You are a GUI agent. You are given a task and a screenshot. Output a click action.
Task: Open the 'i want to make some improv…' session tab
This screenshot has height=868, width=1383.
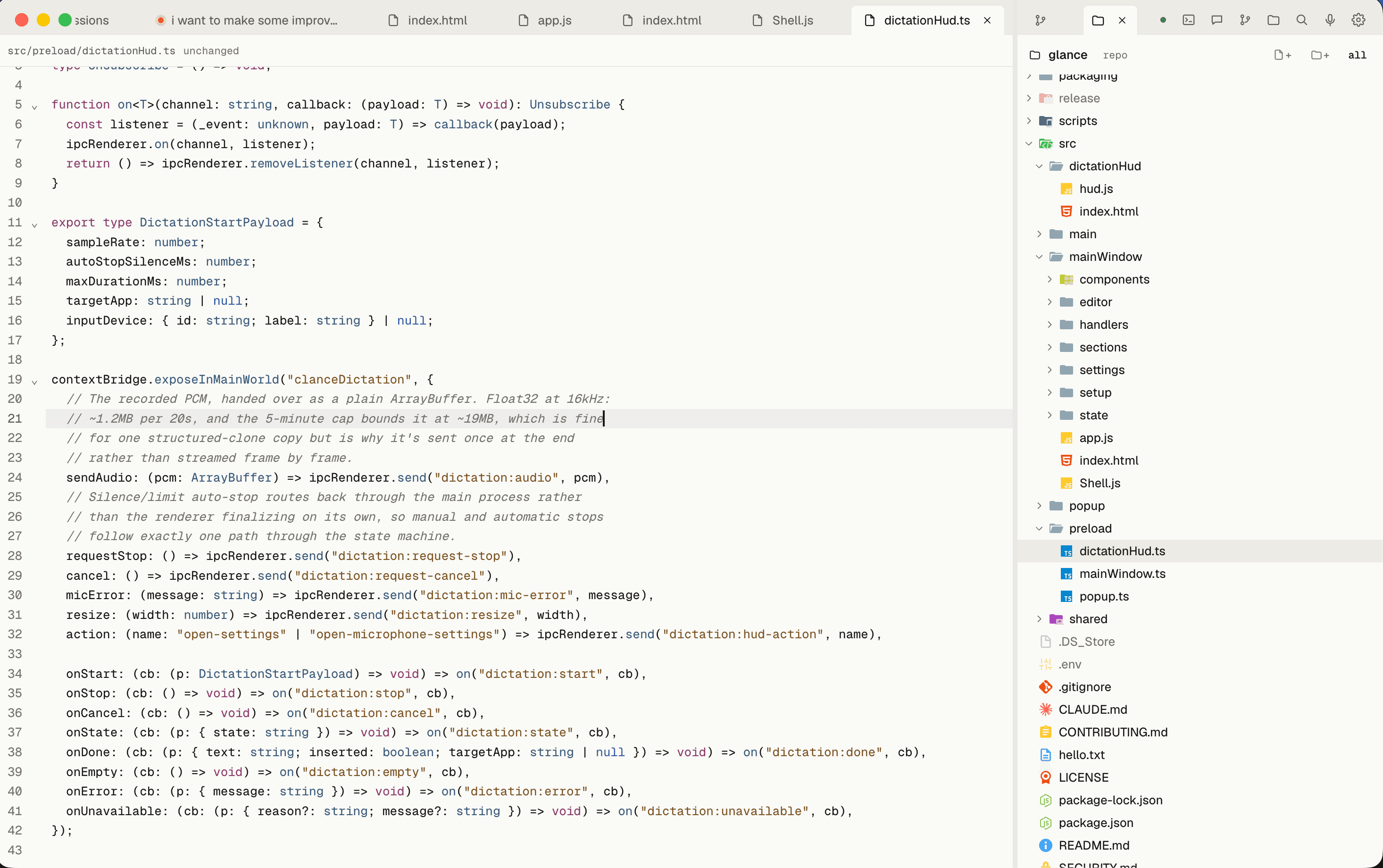[x=247, y=20]
